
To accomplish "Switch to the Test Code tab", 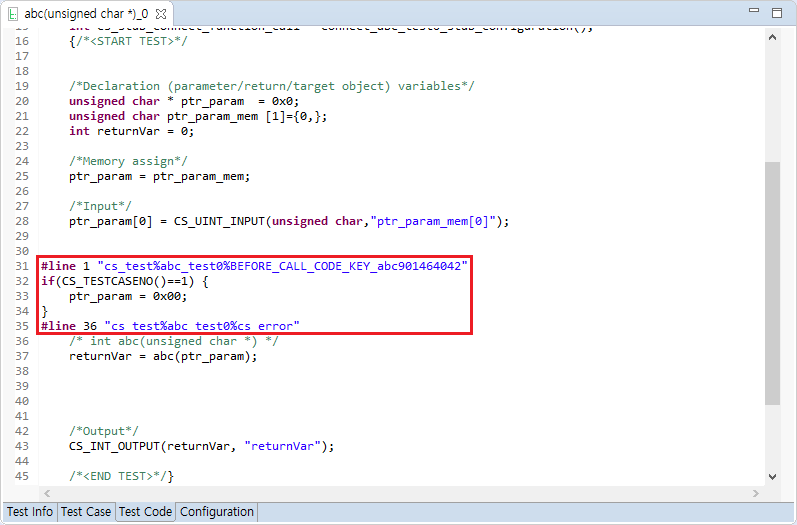I will (145, 511).
